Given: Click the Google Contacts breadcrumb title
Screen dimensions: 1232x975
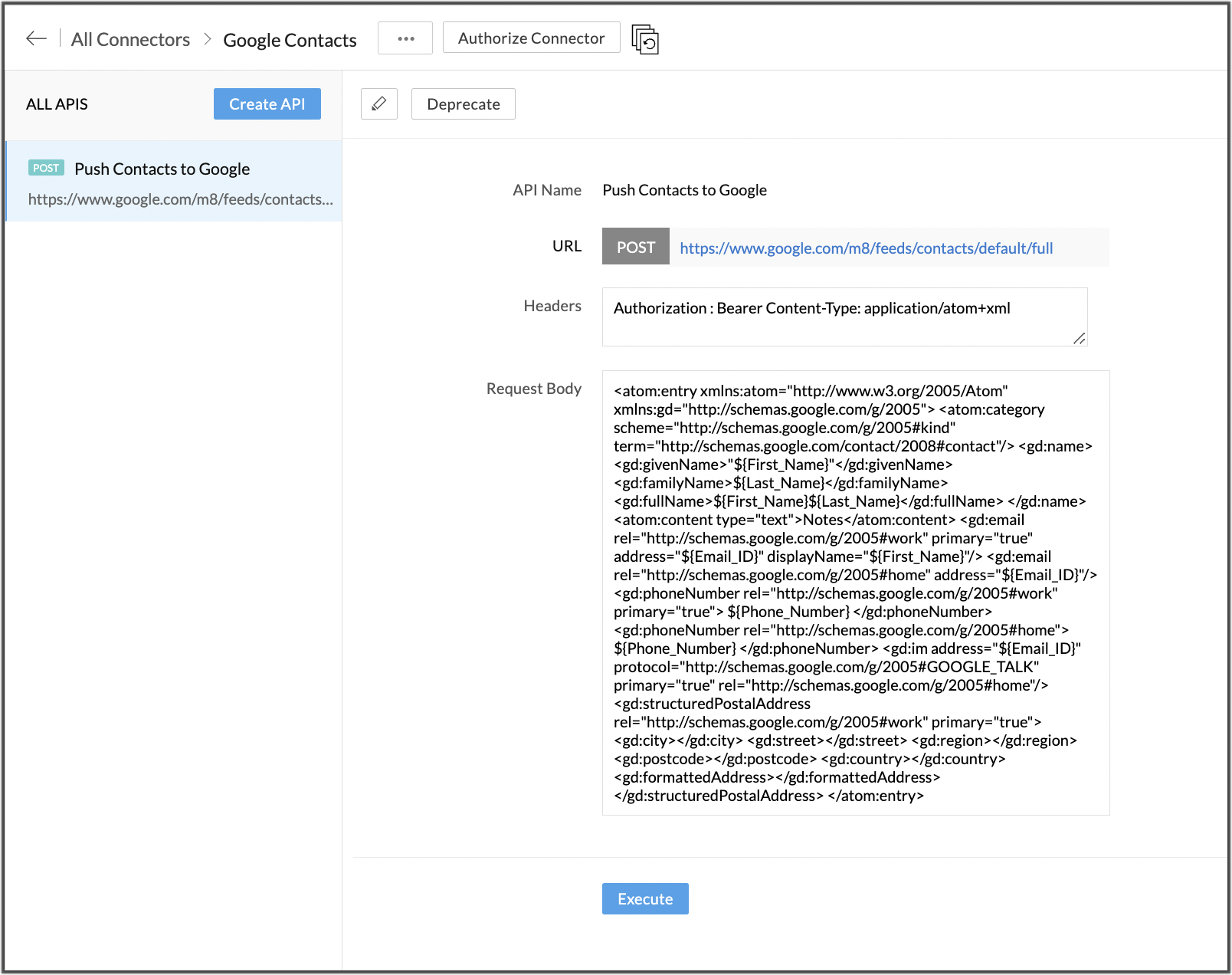Looking at the screenshot, I should click(290, 40).
